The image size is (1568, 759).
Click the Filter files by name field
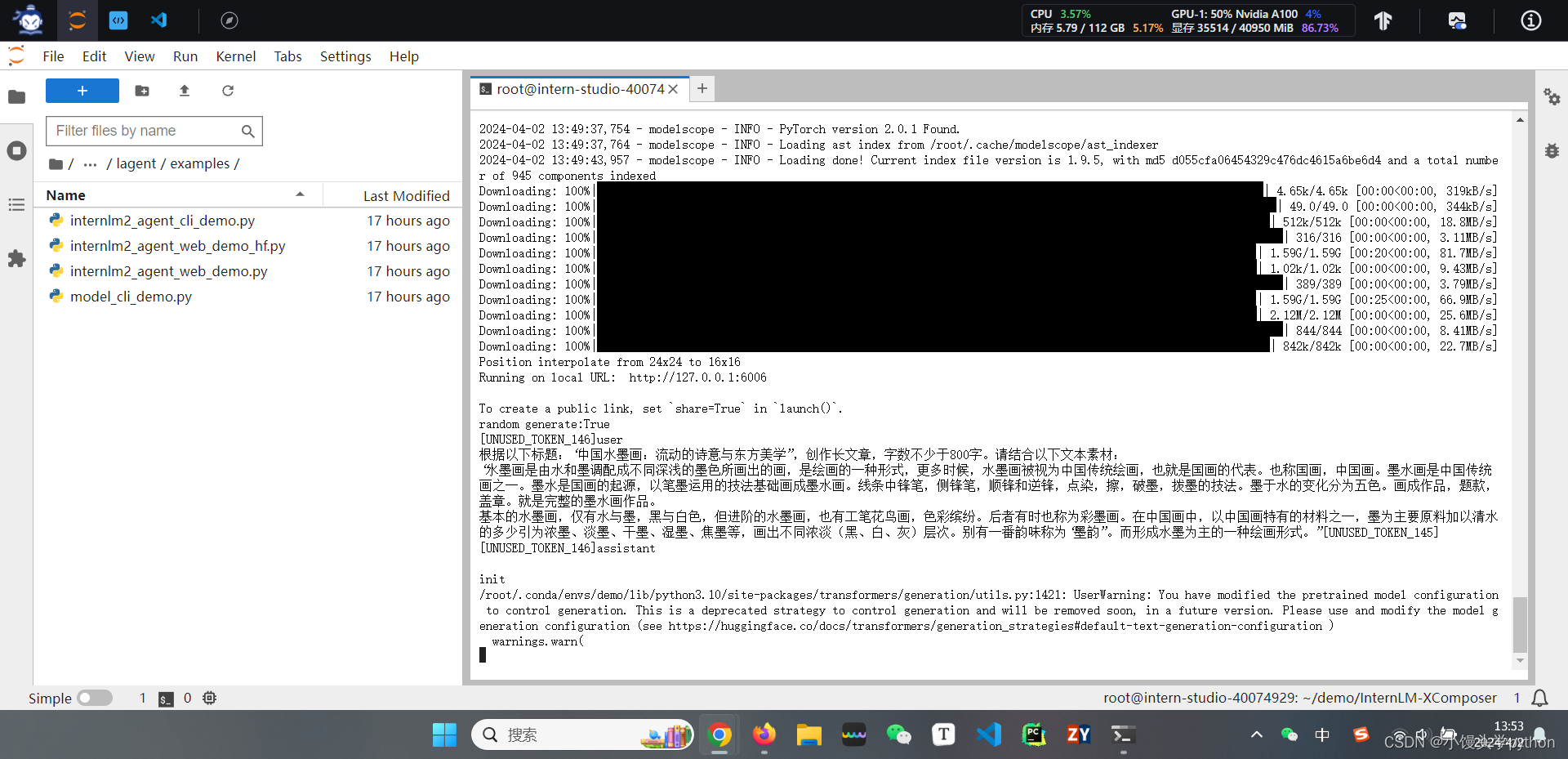click(154, 131)
